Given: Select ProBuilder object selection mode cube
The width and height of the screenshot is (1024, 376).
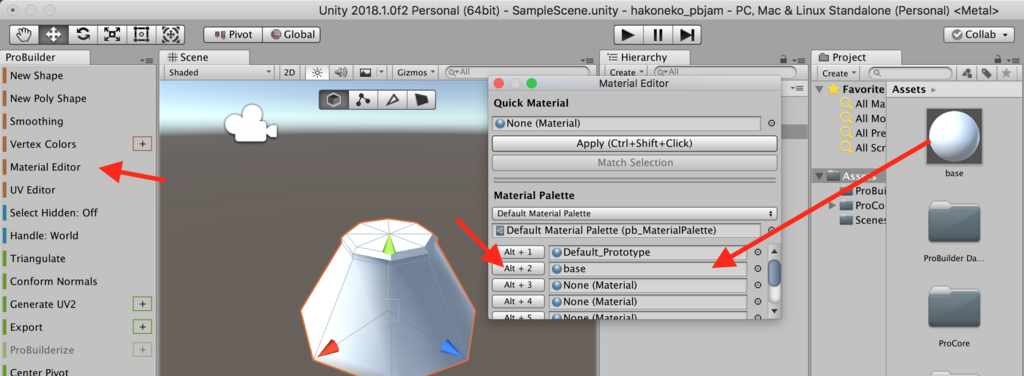Looking at the screenshot, I should (334, 99).
